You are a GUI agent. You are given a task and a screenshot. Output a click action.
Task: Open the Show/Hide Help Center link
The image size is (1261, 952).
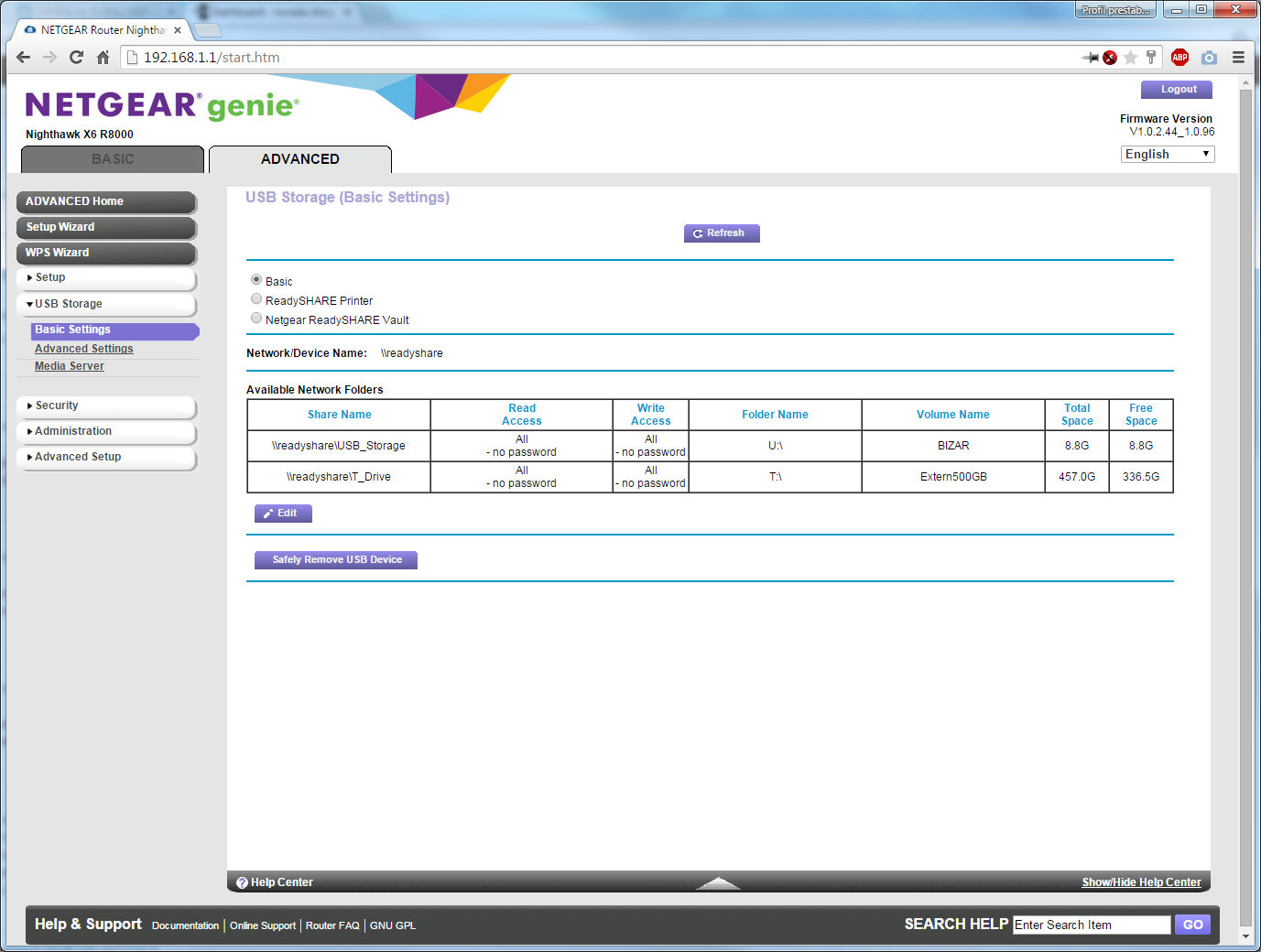pyautogui.click(x=1141, y=882)
